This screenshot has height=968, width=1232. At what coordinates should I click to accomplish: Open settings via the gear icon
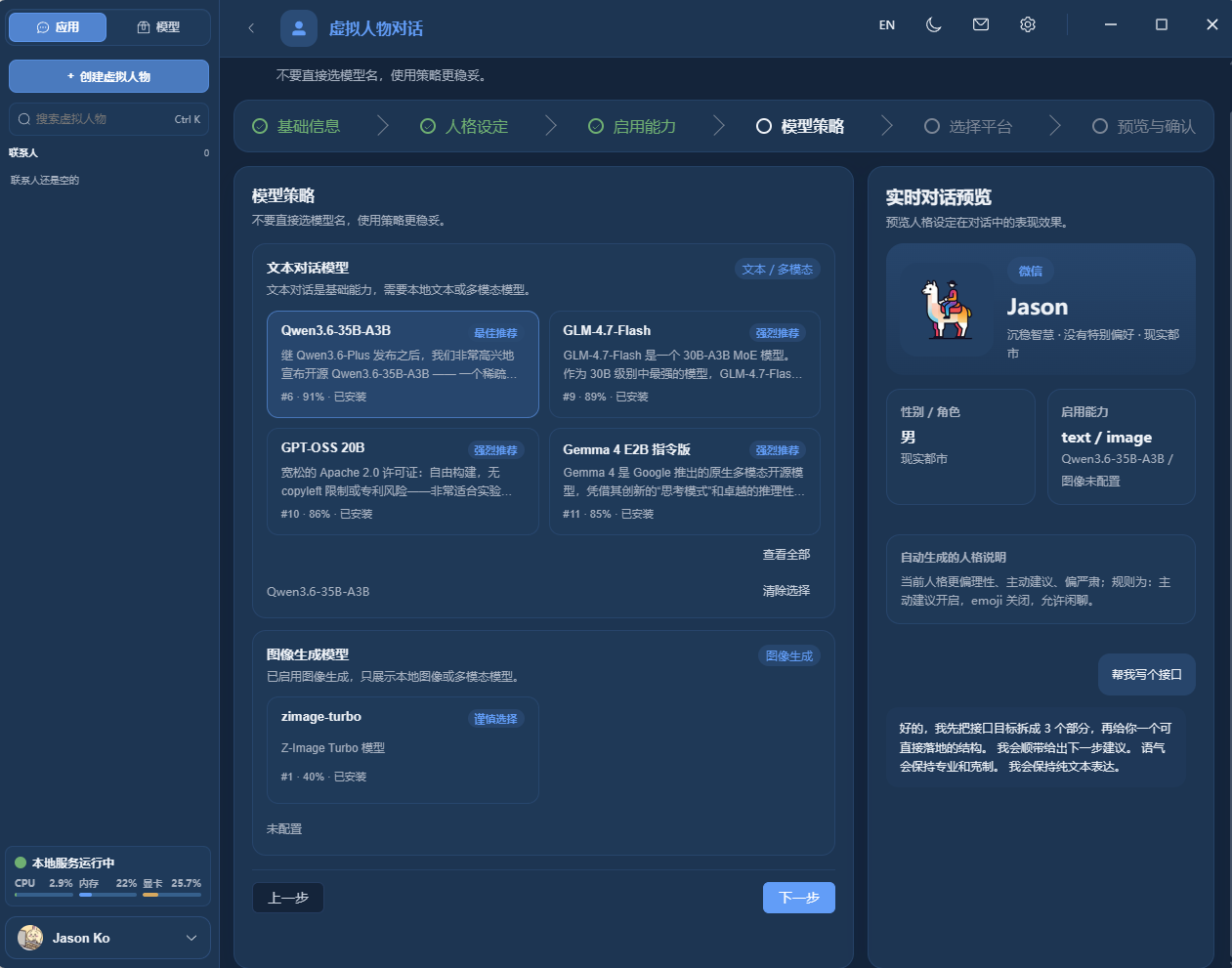click(1028, 25)
